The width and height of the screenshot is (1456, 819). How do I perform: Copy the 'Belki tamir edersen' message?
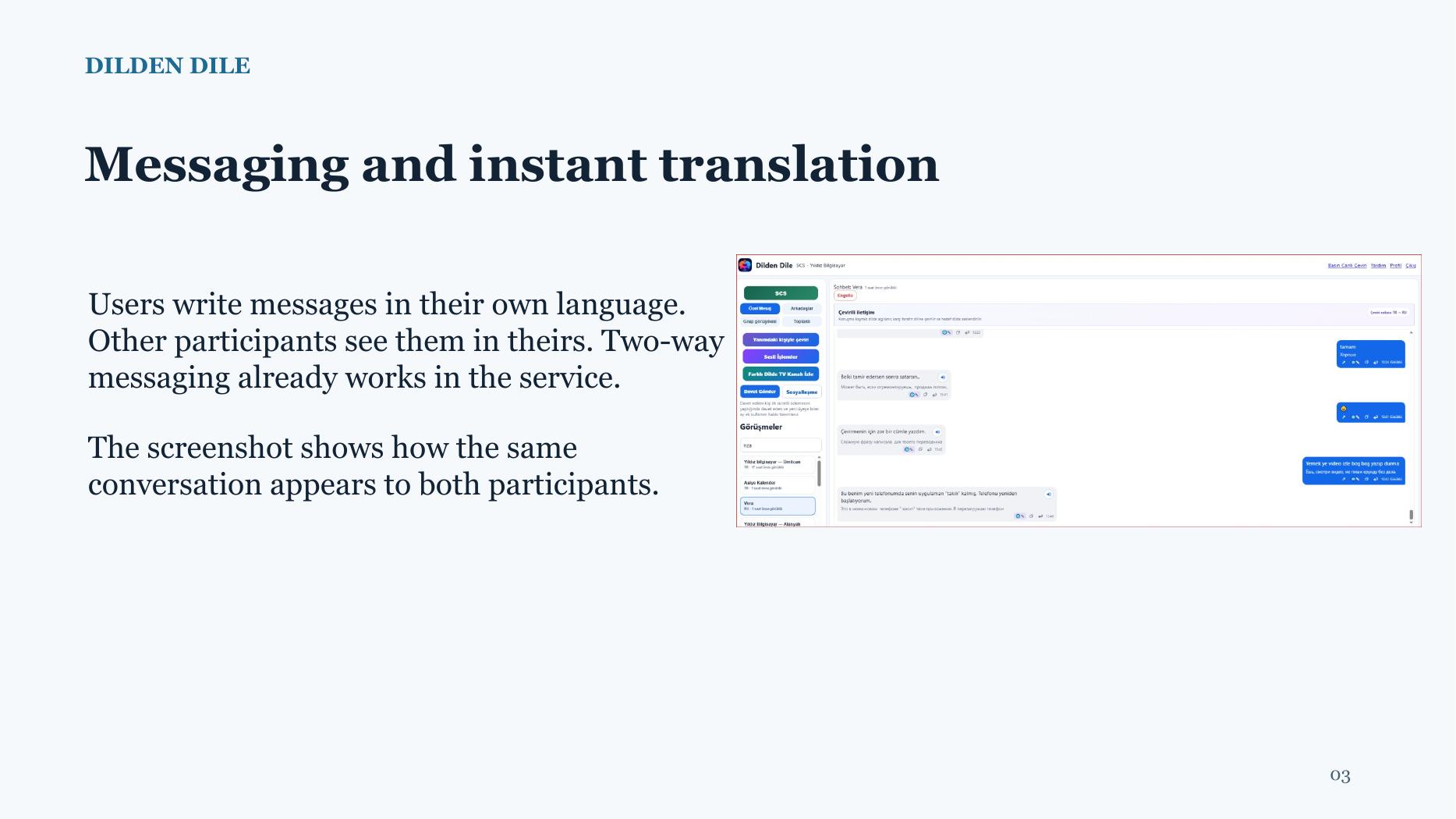[x=925, y=395]
